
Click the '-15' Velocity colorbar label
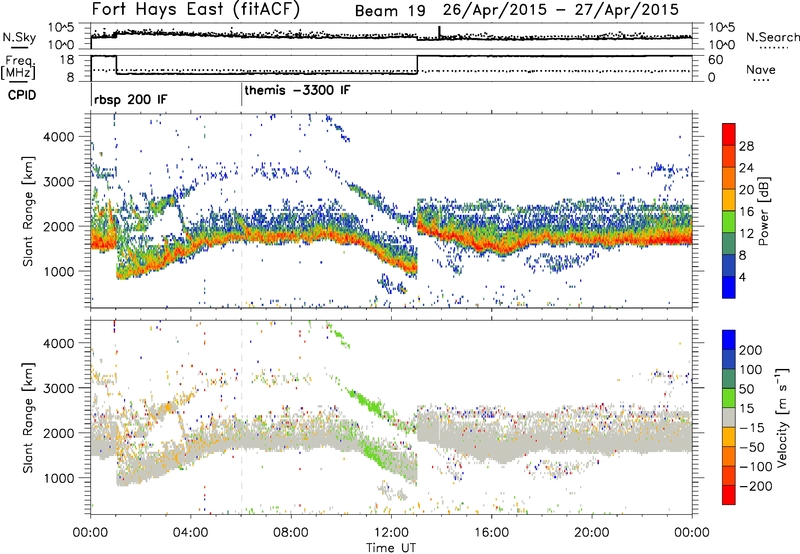(752, 428)
